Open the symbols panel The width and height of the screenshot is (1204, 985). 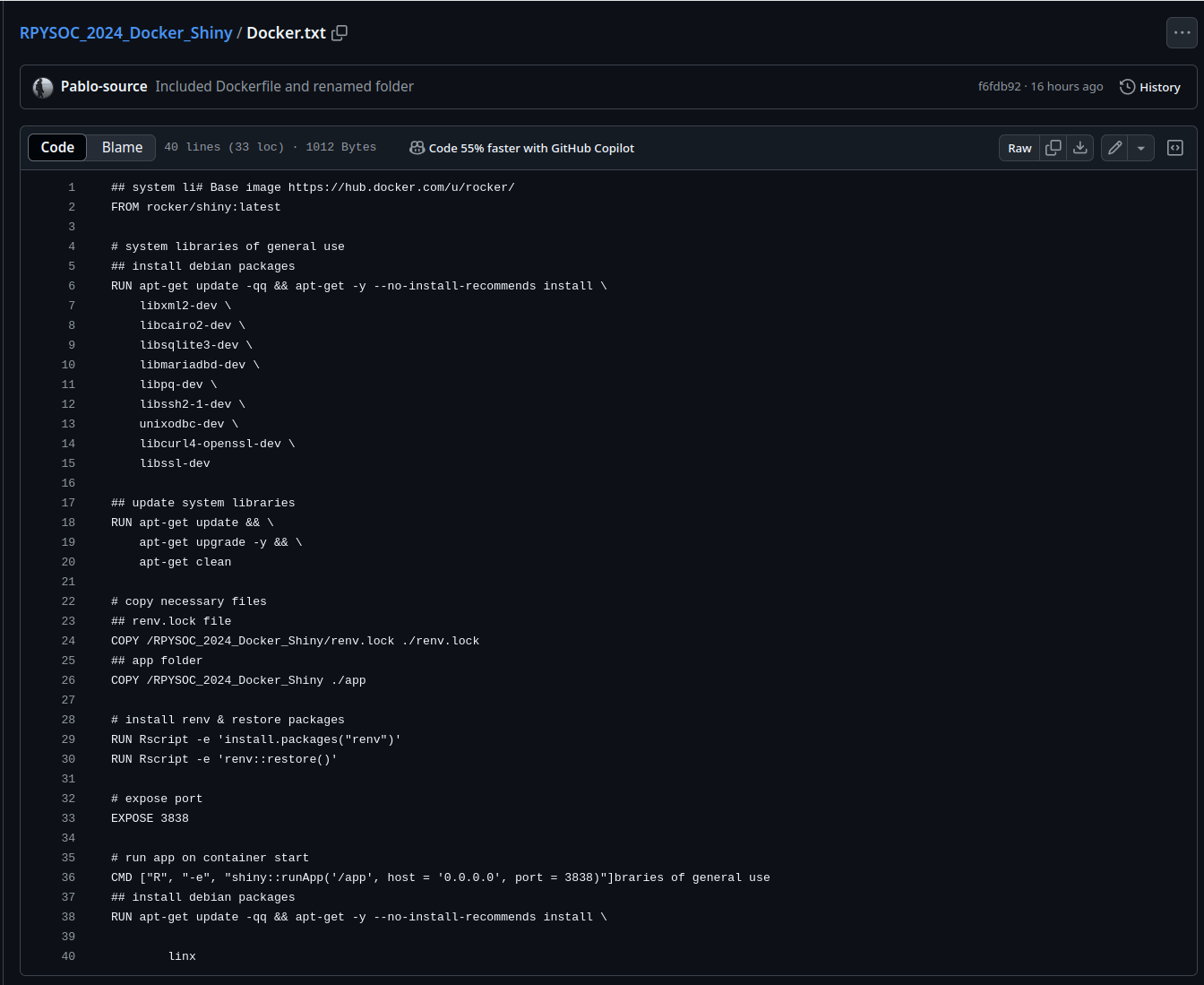(1175, 148)
